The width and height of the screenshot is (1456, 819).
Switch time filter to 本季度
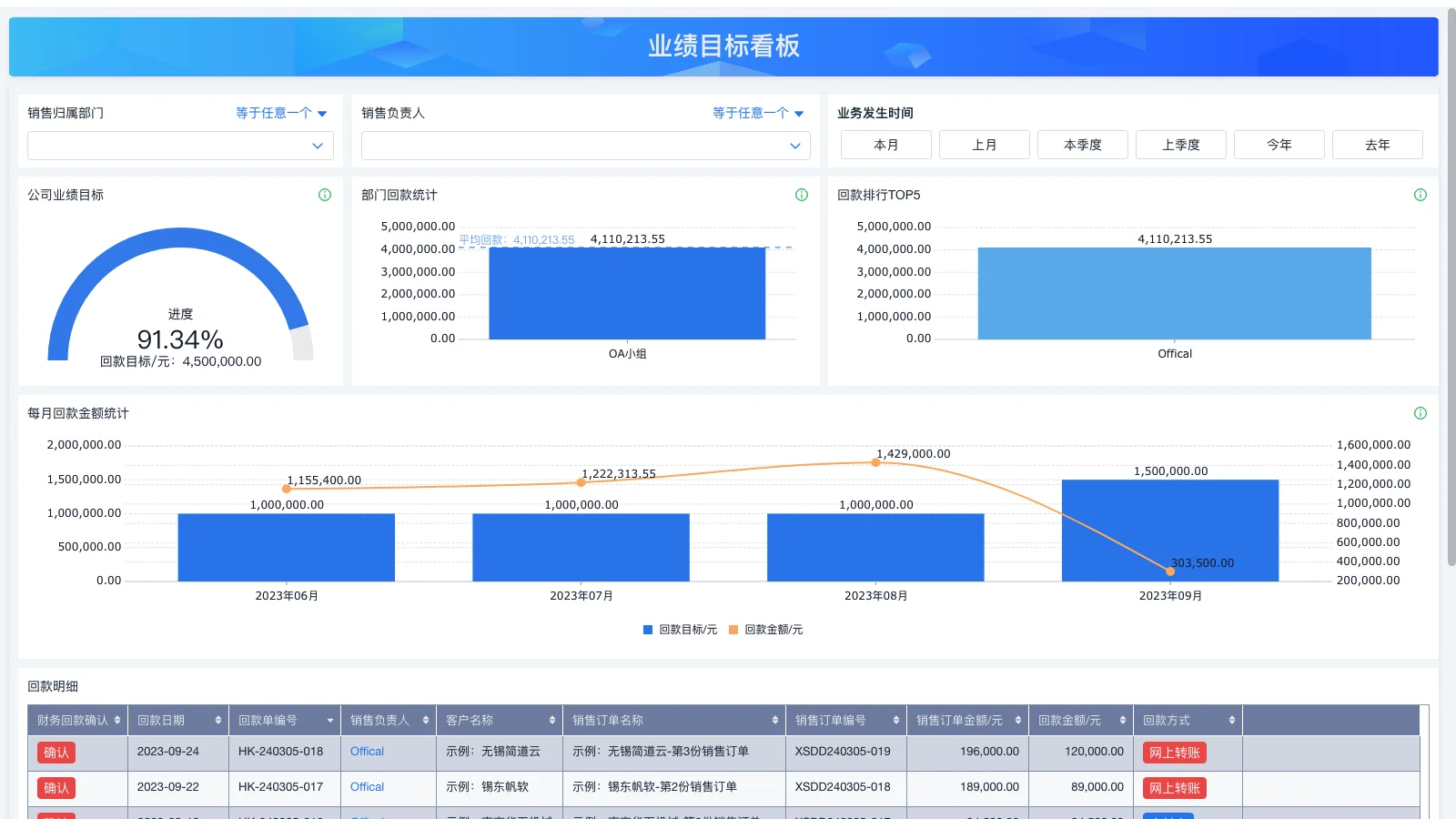1082,144
